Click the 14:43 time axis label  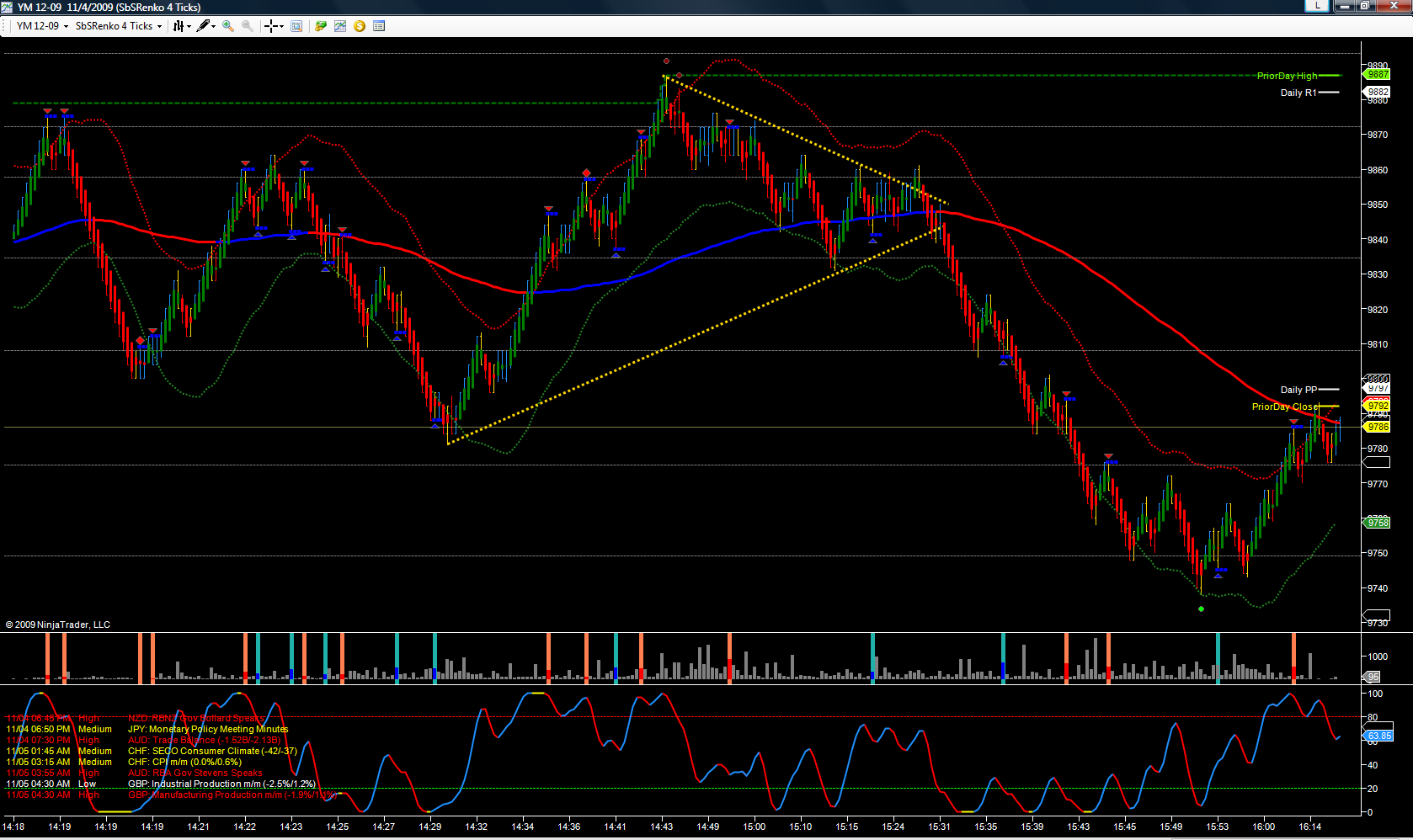tap(662, 827)
